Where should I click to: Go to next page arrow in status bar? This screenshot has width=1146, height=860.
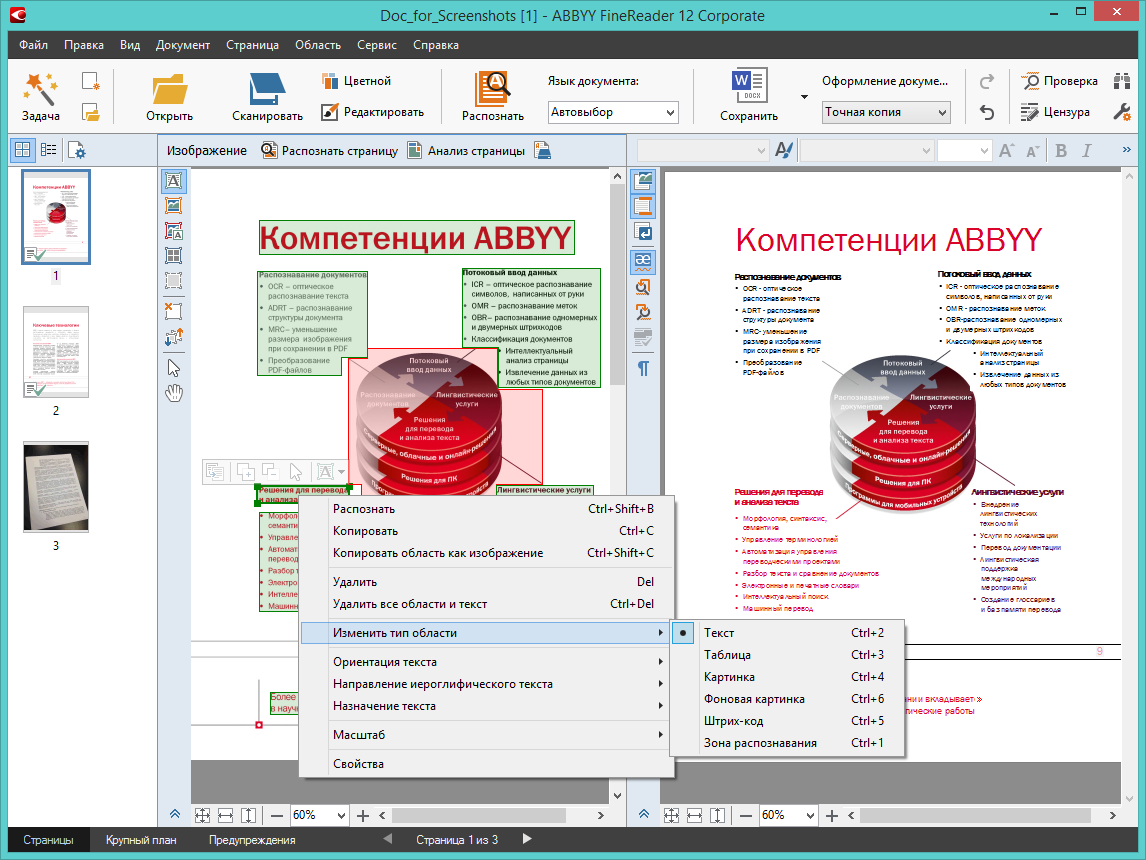(x=527, y=840)
